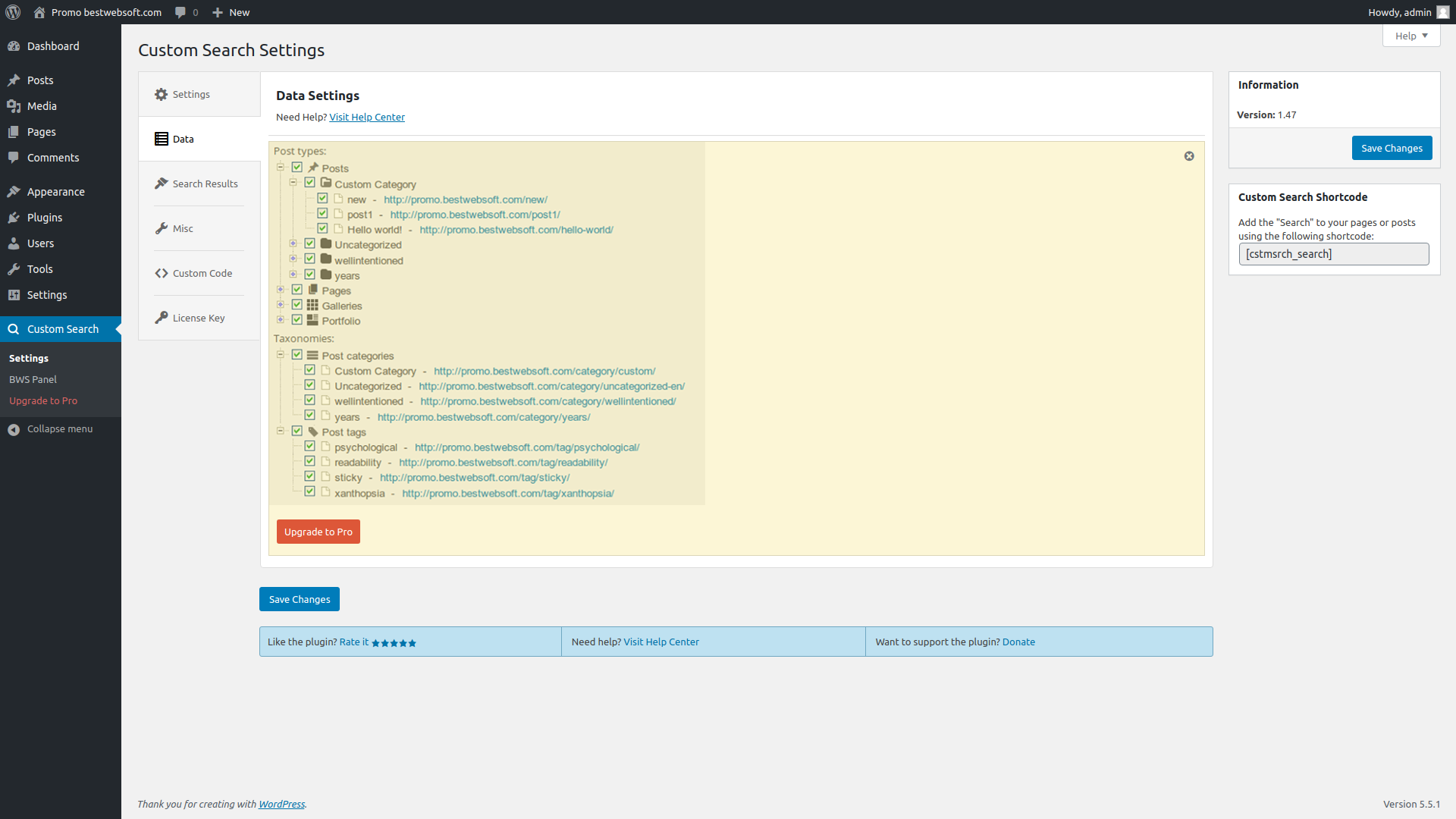Switch to the Search Results tab

click(x=205, y=184)
